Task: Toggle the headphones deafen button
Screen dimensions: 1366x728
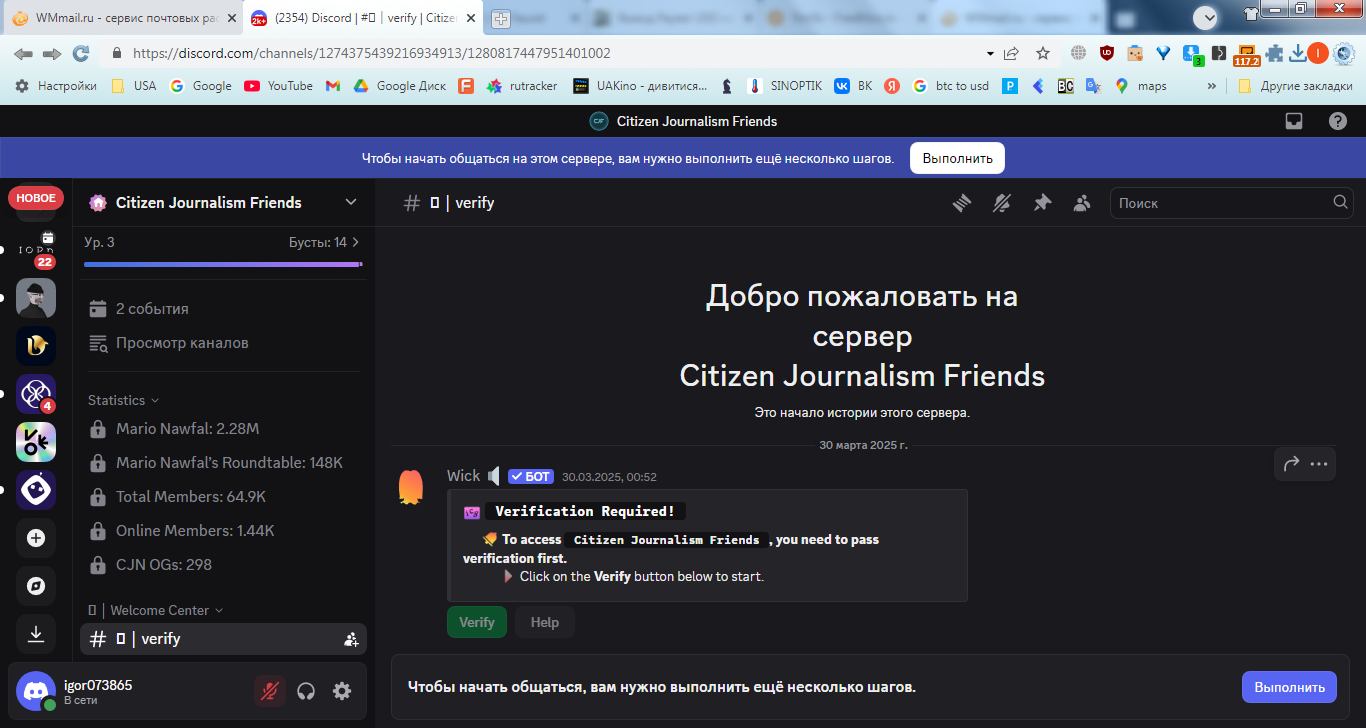Action: click(307, 691)
